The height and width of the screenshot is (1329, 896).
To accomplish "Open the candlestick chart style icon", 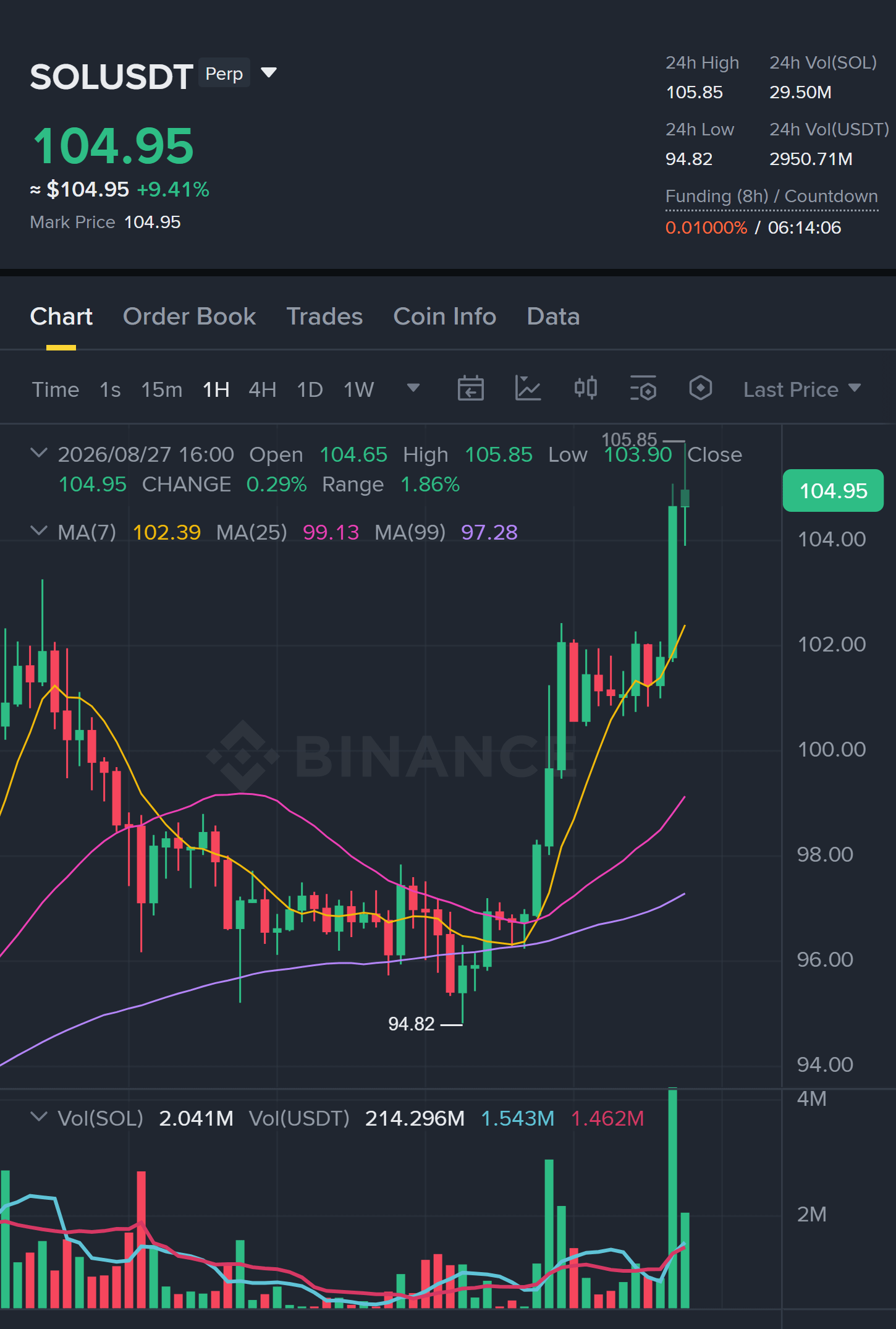I will pos(585,388).
